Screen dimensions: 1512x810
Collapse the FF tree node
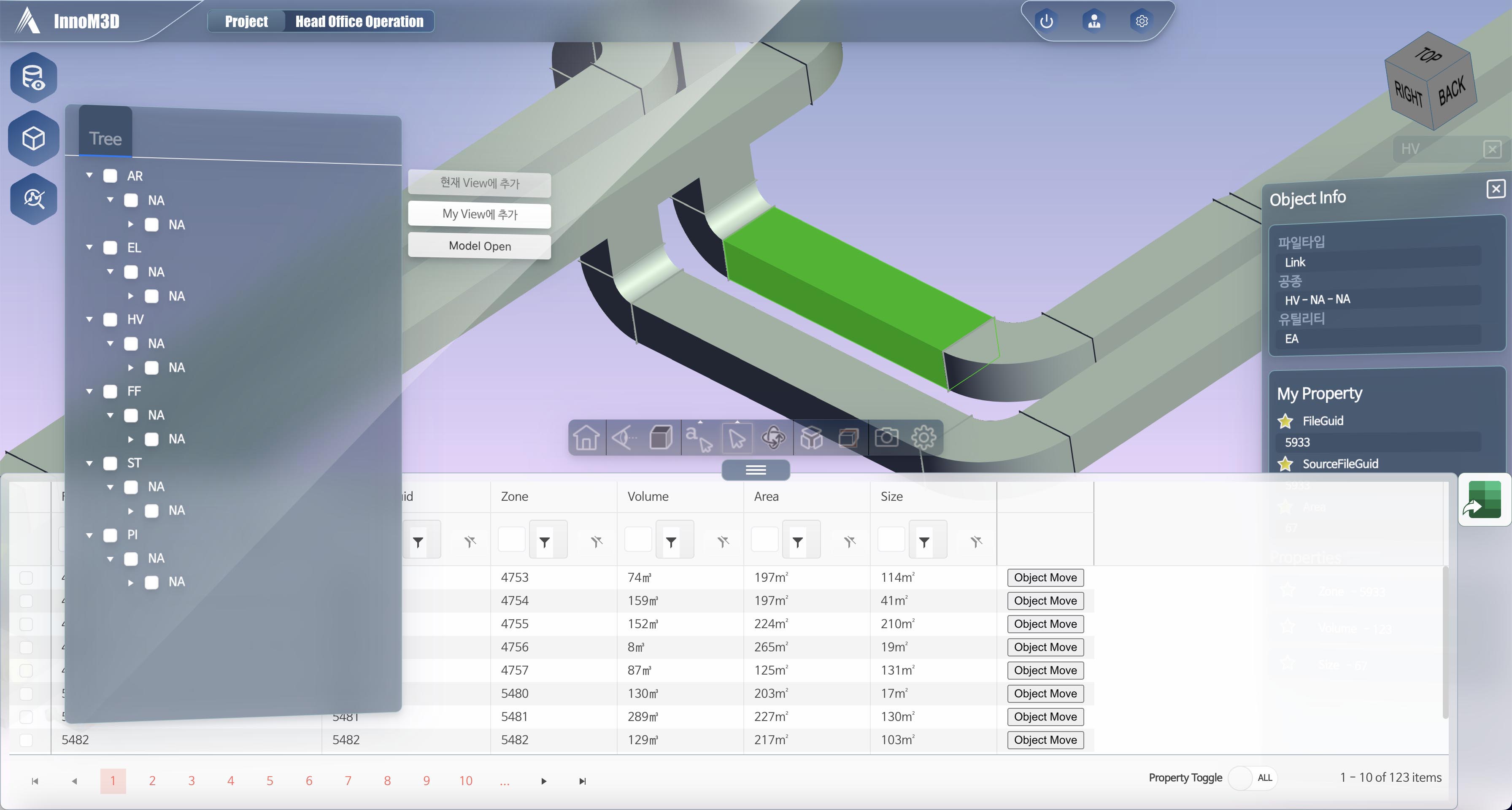(89, 391)
